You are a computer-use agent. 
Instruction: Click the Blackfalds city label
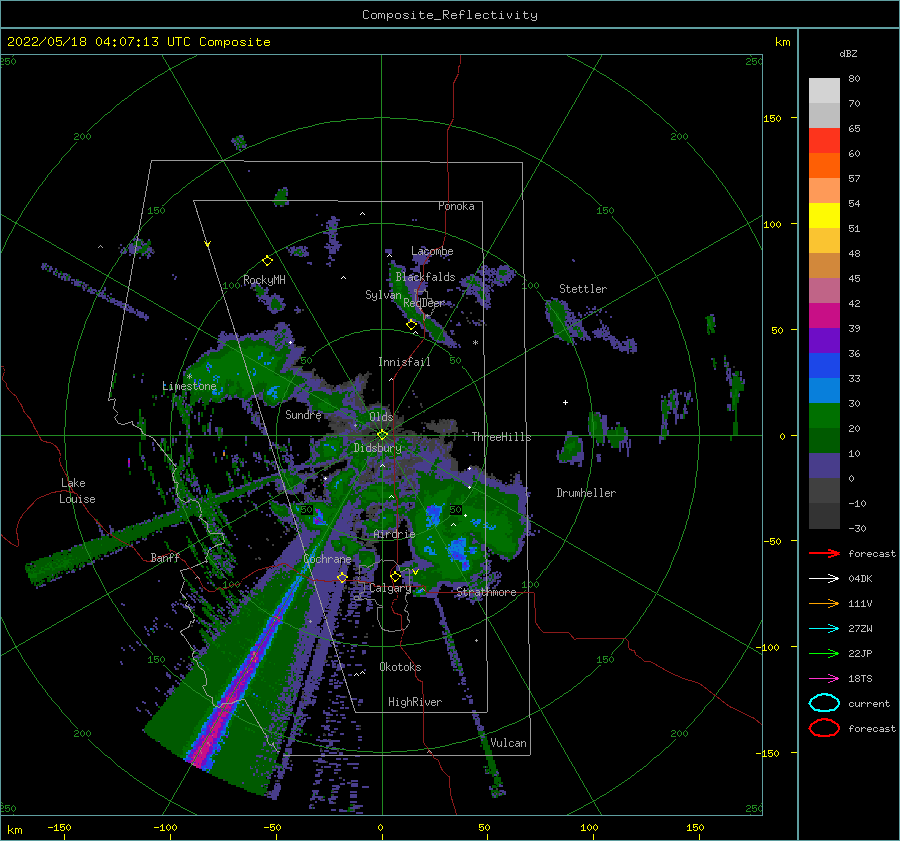425,277
